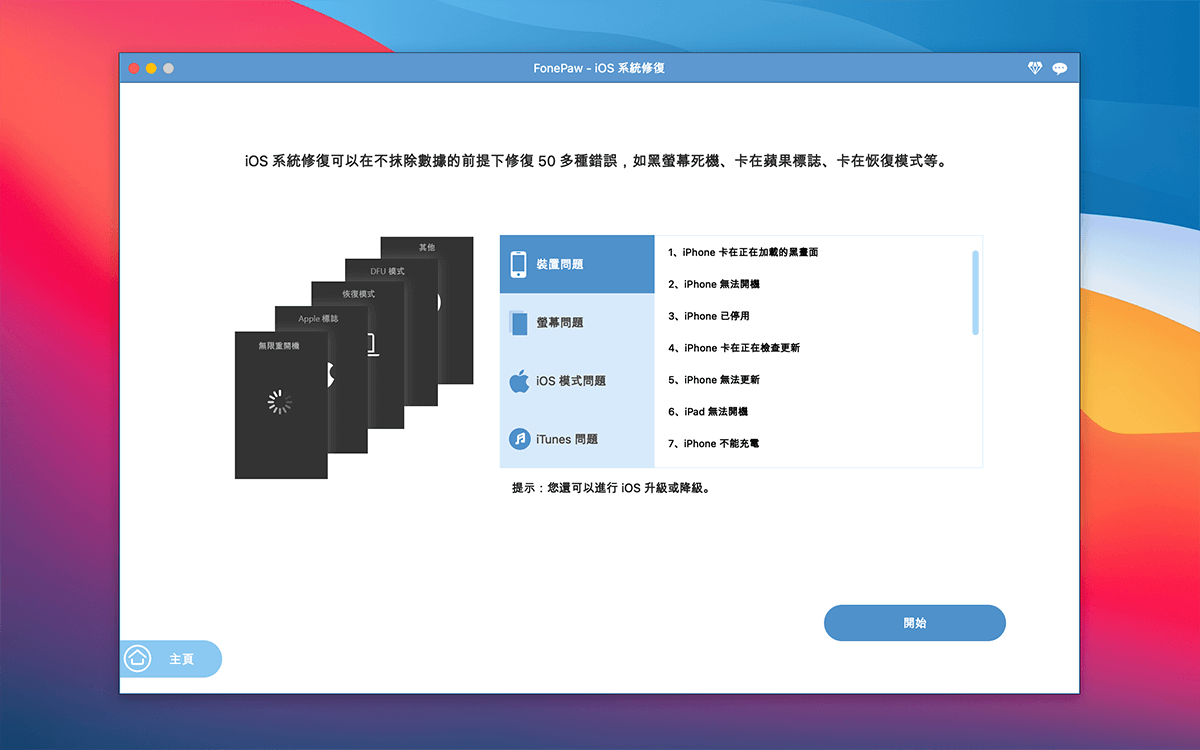Click the screen icon beside 螢幕問題

518,323
